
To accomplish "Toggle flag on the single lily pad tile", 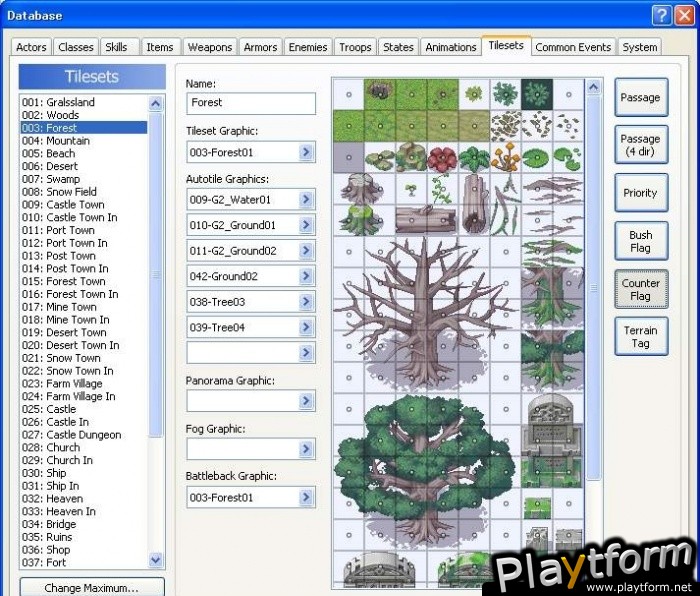I will [x=537, y=158].
